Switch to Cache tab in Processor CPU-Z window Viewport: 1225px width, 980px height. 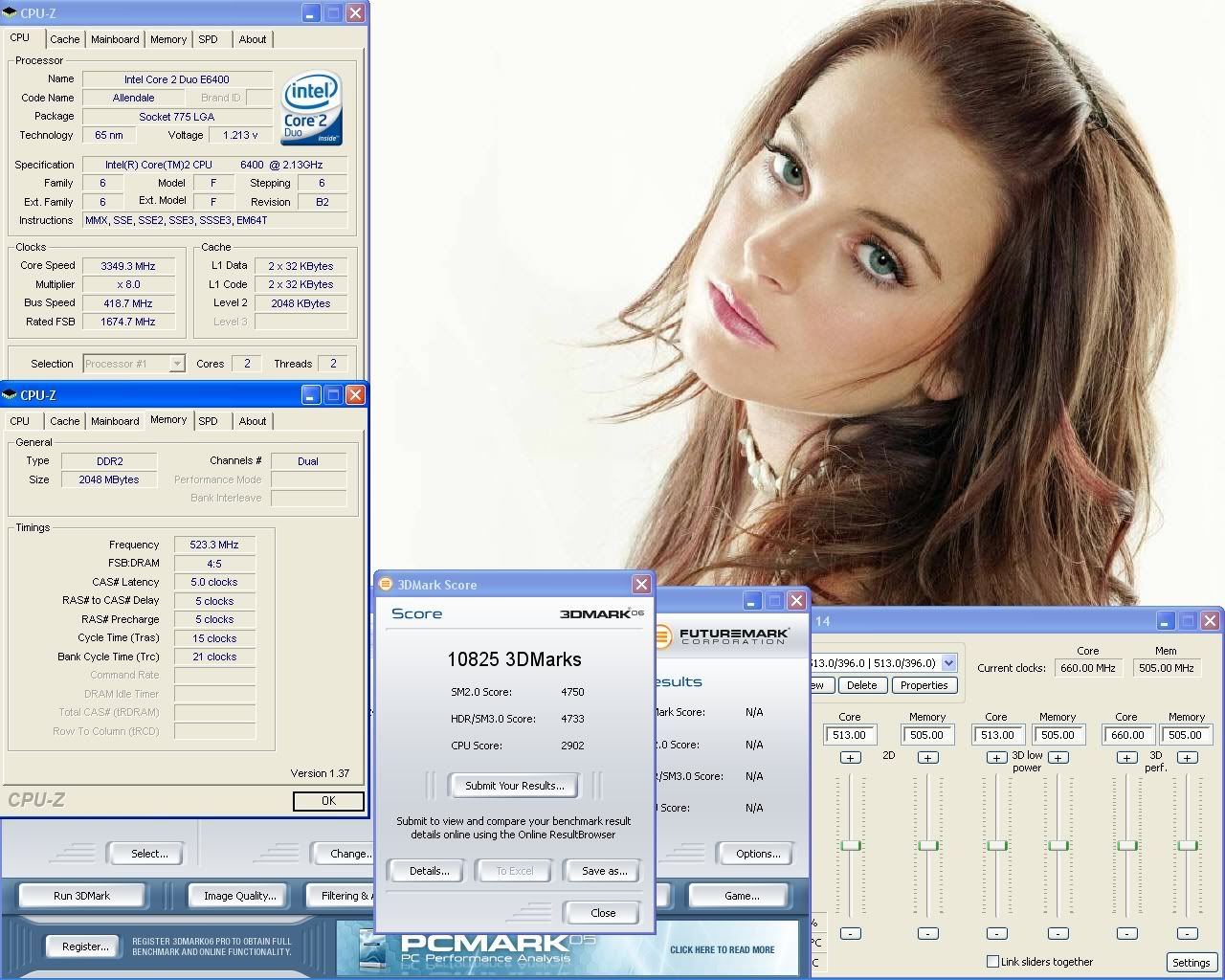(x=65, y=39)
